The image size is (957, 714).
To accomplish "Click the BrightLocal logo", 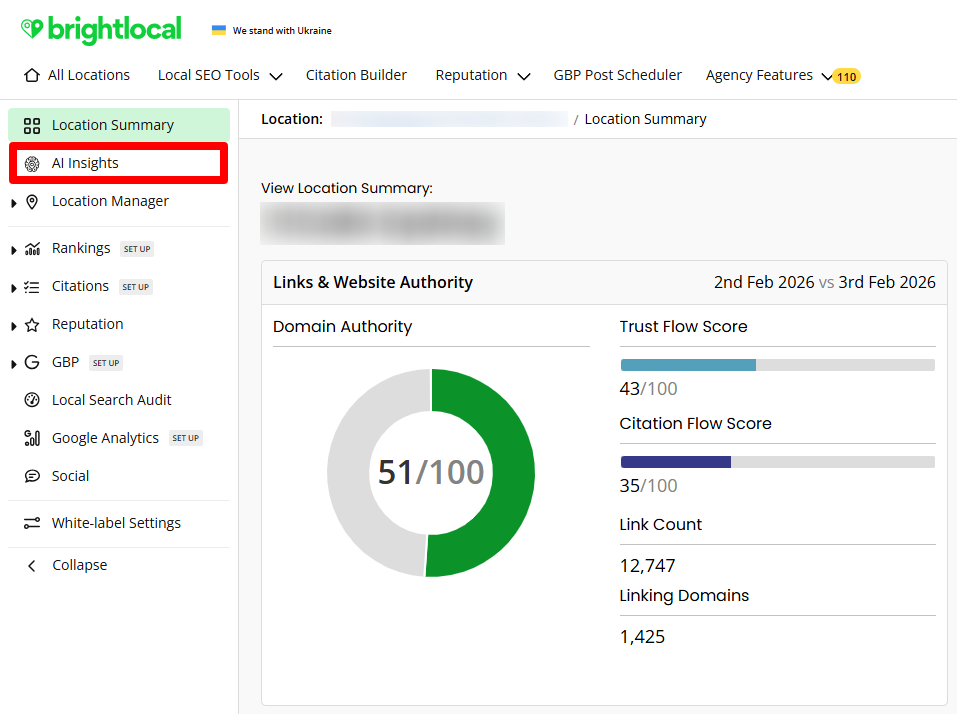I will [101, 30].
